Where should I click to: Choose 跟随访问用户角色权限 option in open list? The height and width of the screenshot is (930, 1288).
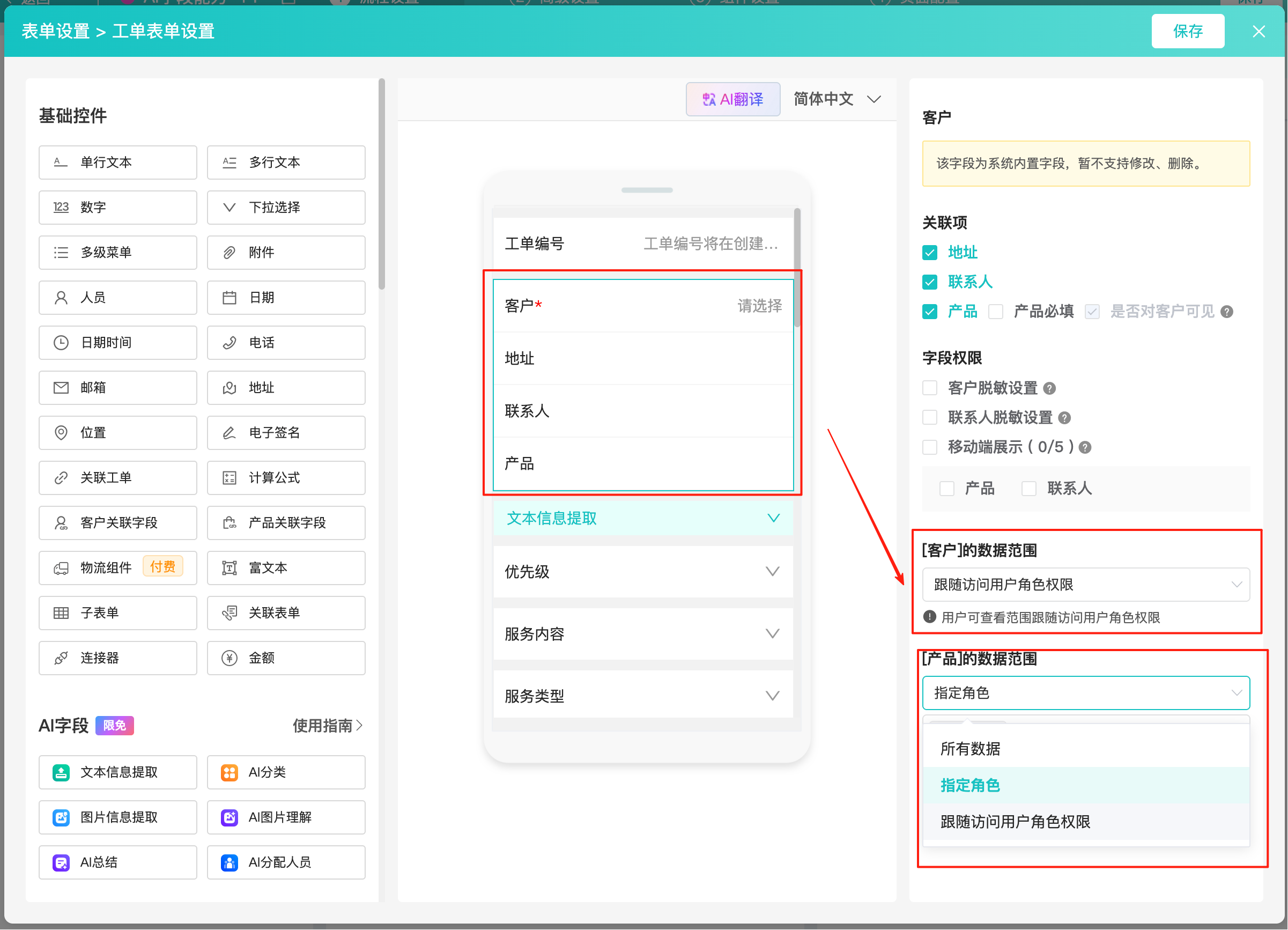1016,822
